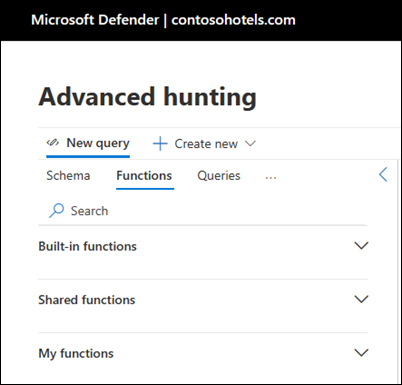
Task: Click the Shared functions heading
Action: tap(87, 300)
